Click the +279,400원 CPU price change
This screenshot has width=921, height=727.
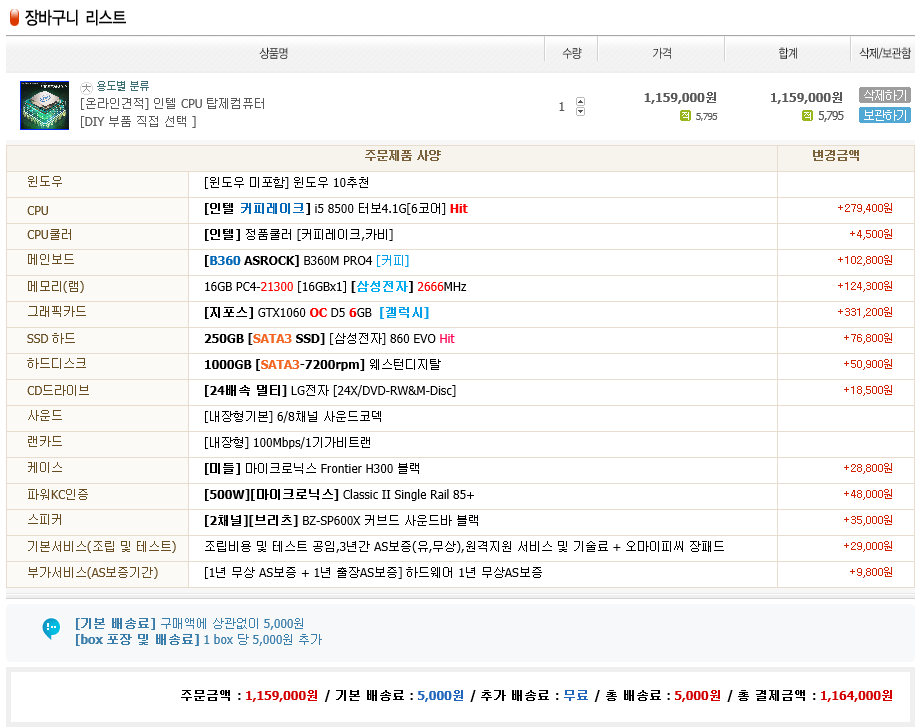click(x=865, y=208)
